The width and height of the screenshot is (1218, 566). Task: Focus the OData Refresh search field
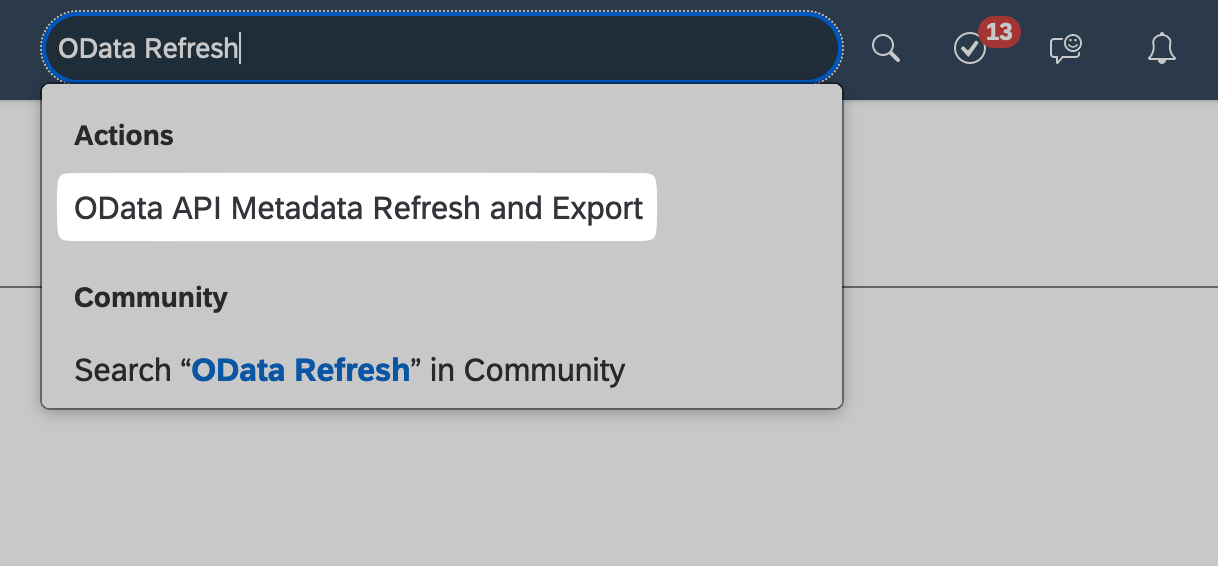tap(441, 48)
